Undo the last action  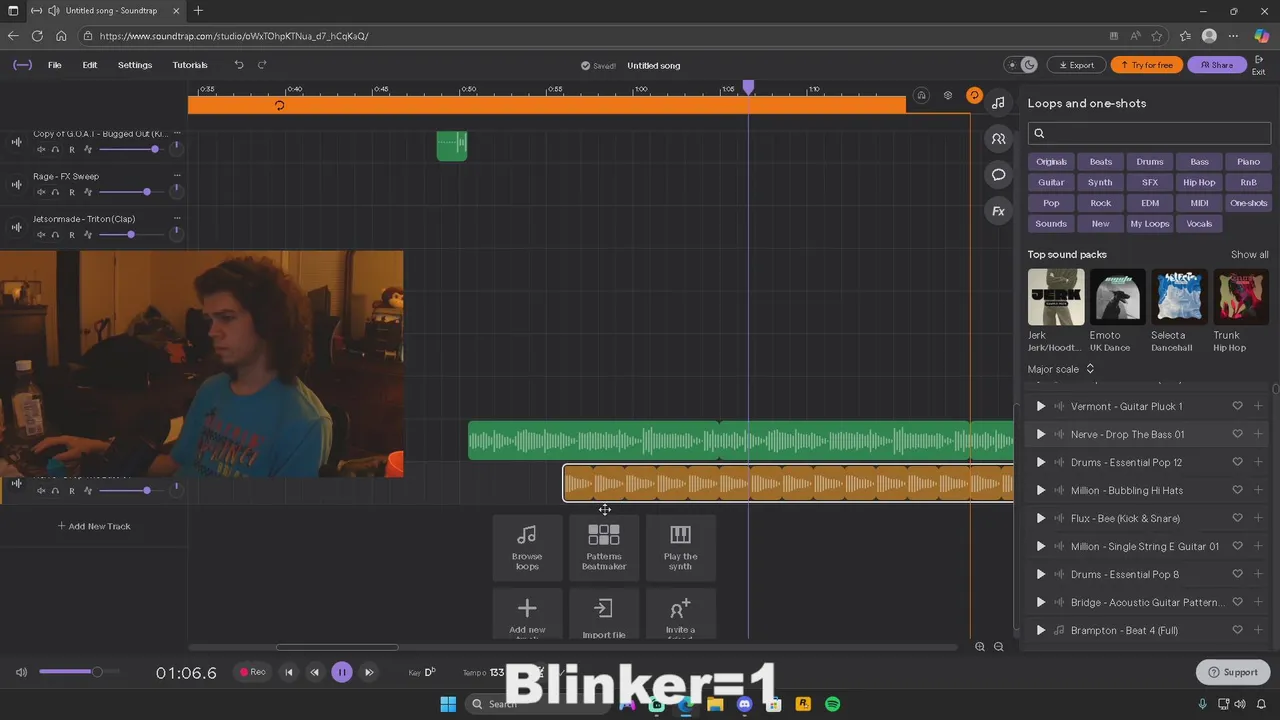[x=239, y=65]
